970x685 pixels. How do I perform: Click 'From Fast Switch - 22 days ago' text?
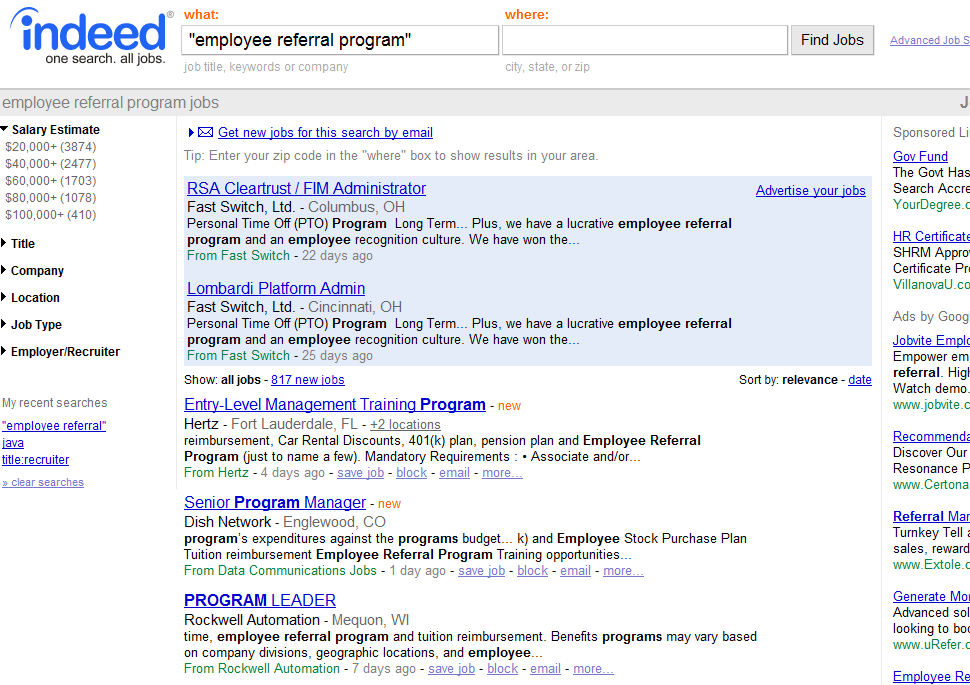(280, 256)
